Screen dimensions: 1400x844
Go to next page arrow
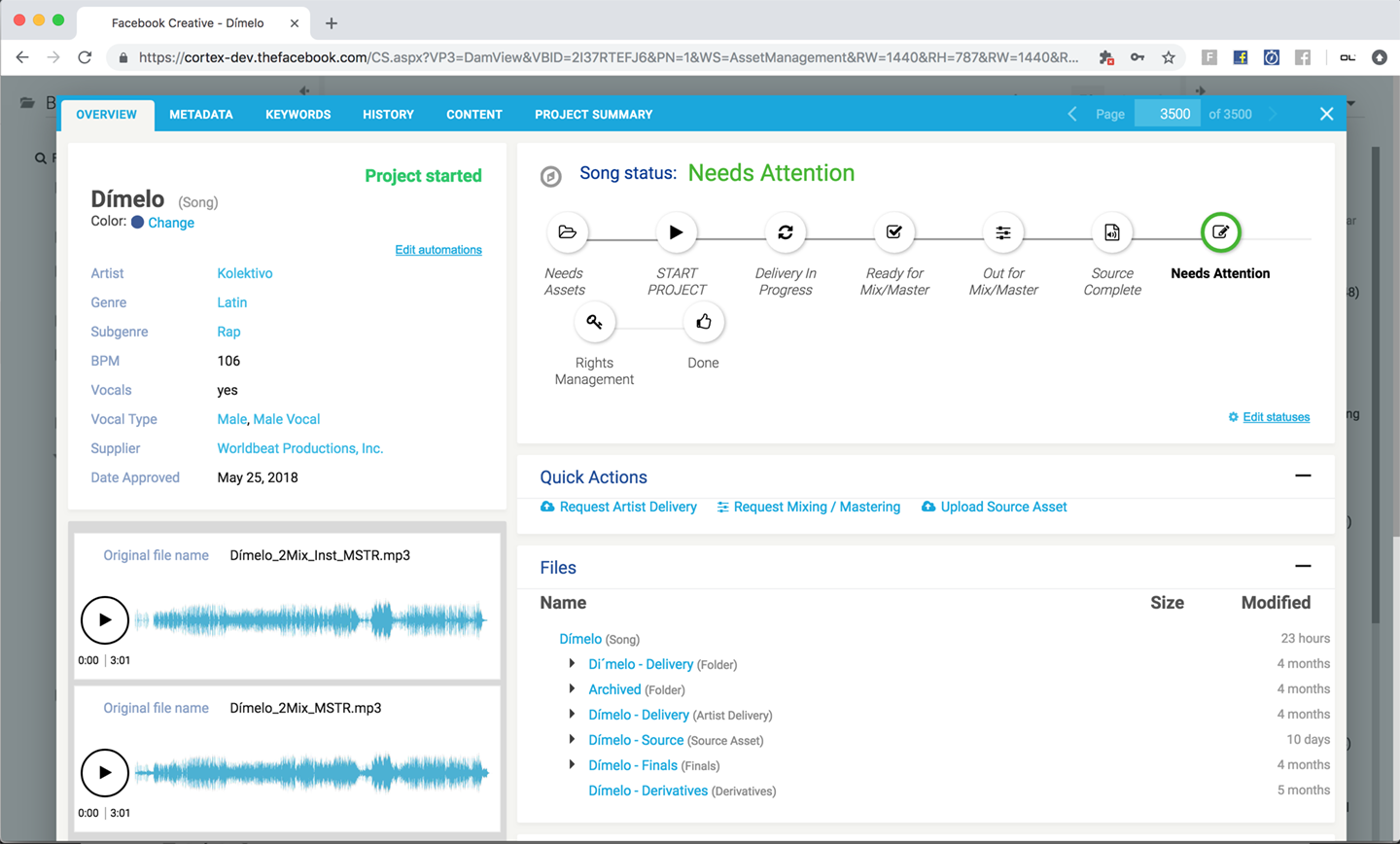tap(1273, 114)
